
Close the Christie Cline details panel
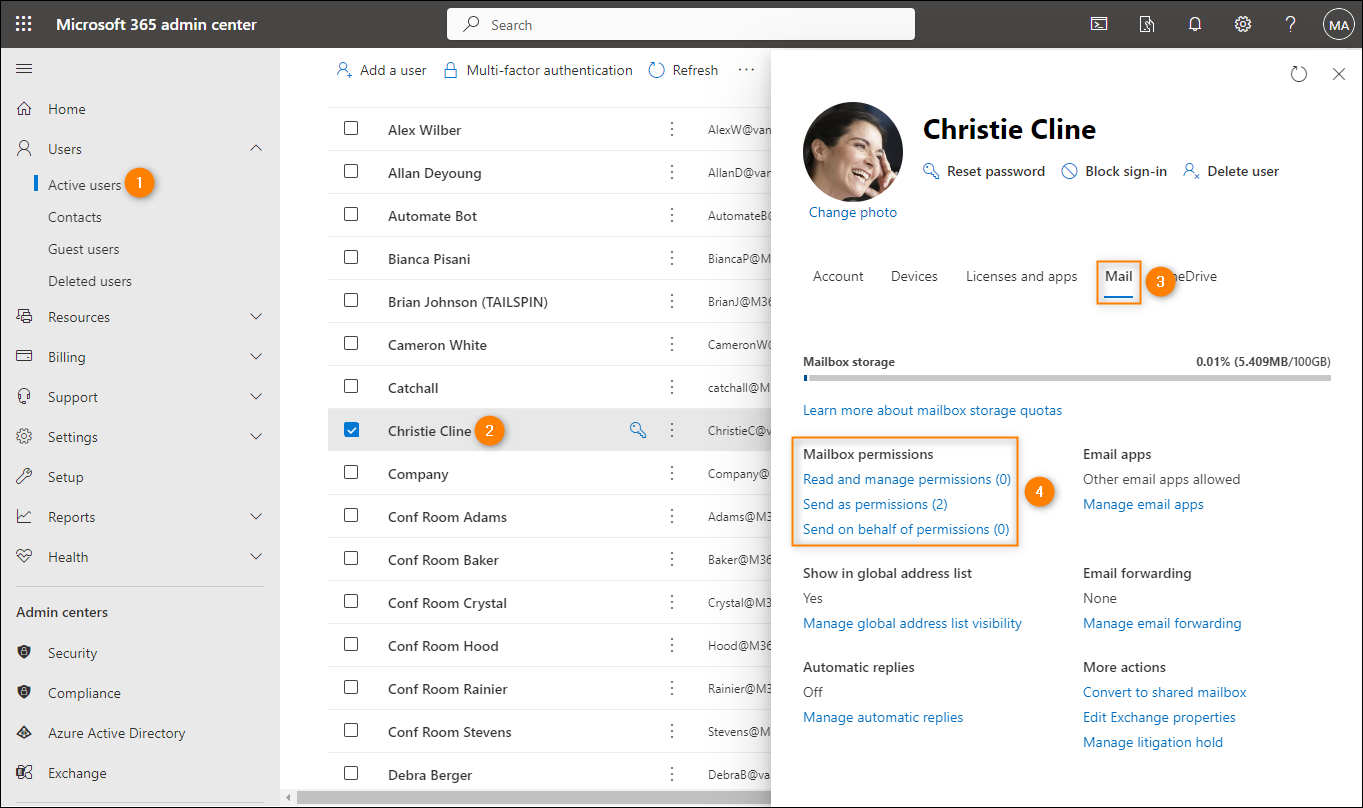(x=1339, y=74)
